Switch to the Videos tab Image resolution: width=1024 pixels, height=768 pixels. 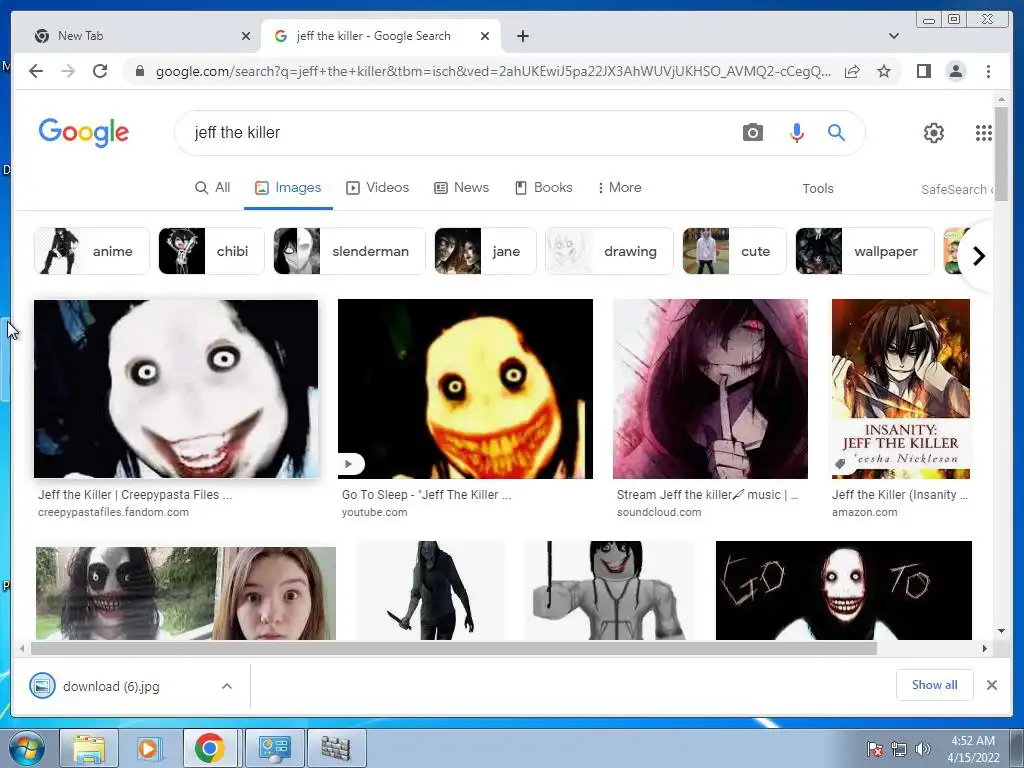(x=377, y=187)
